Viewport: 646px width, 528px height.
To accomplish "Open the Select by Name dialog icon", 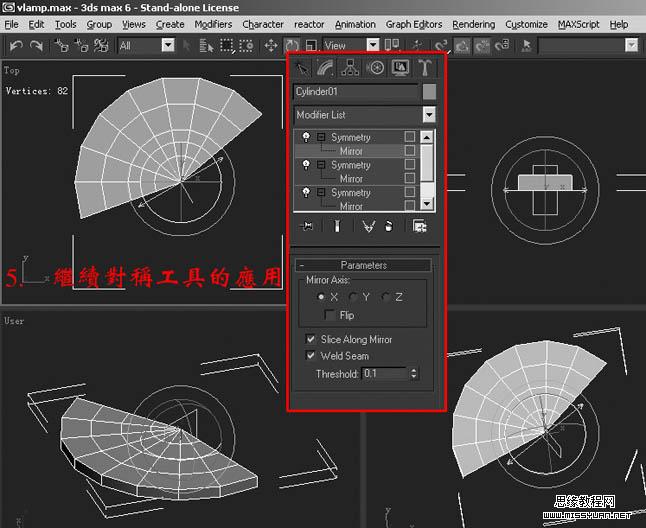I will tap(206, 45).
